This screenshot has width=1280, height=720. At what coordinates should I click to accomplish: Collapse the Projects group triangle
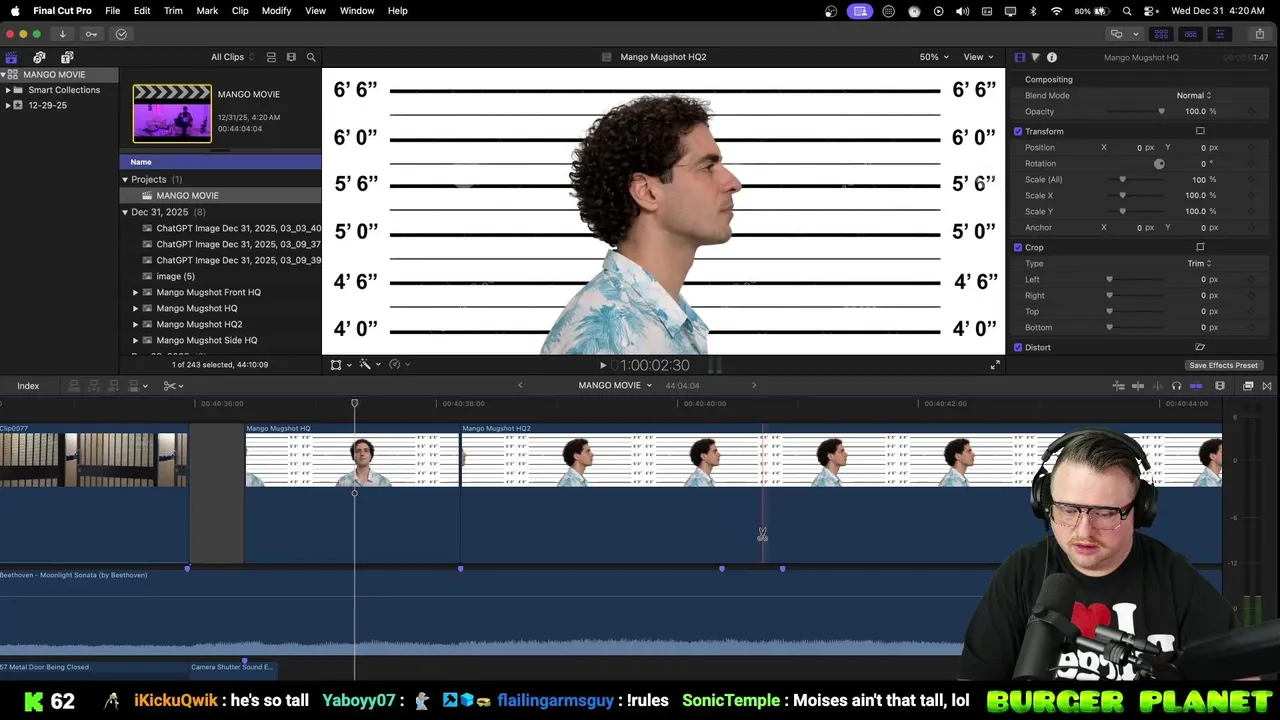point(125,179)
